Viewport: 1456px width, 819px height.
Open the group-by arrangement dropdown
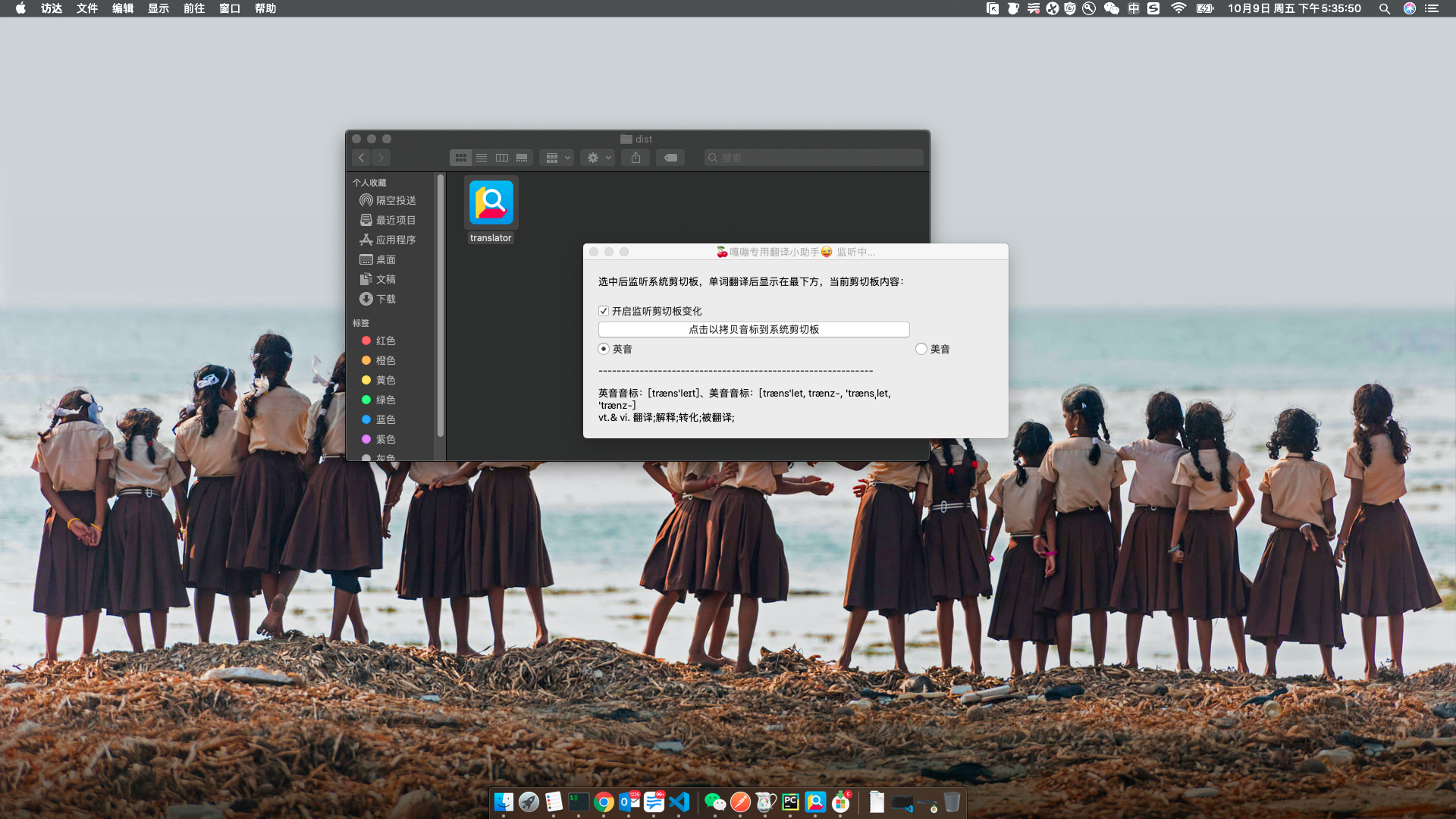click(557, 158)
